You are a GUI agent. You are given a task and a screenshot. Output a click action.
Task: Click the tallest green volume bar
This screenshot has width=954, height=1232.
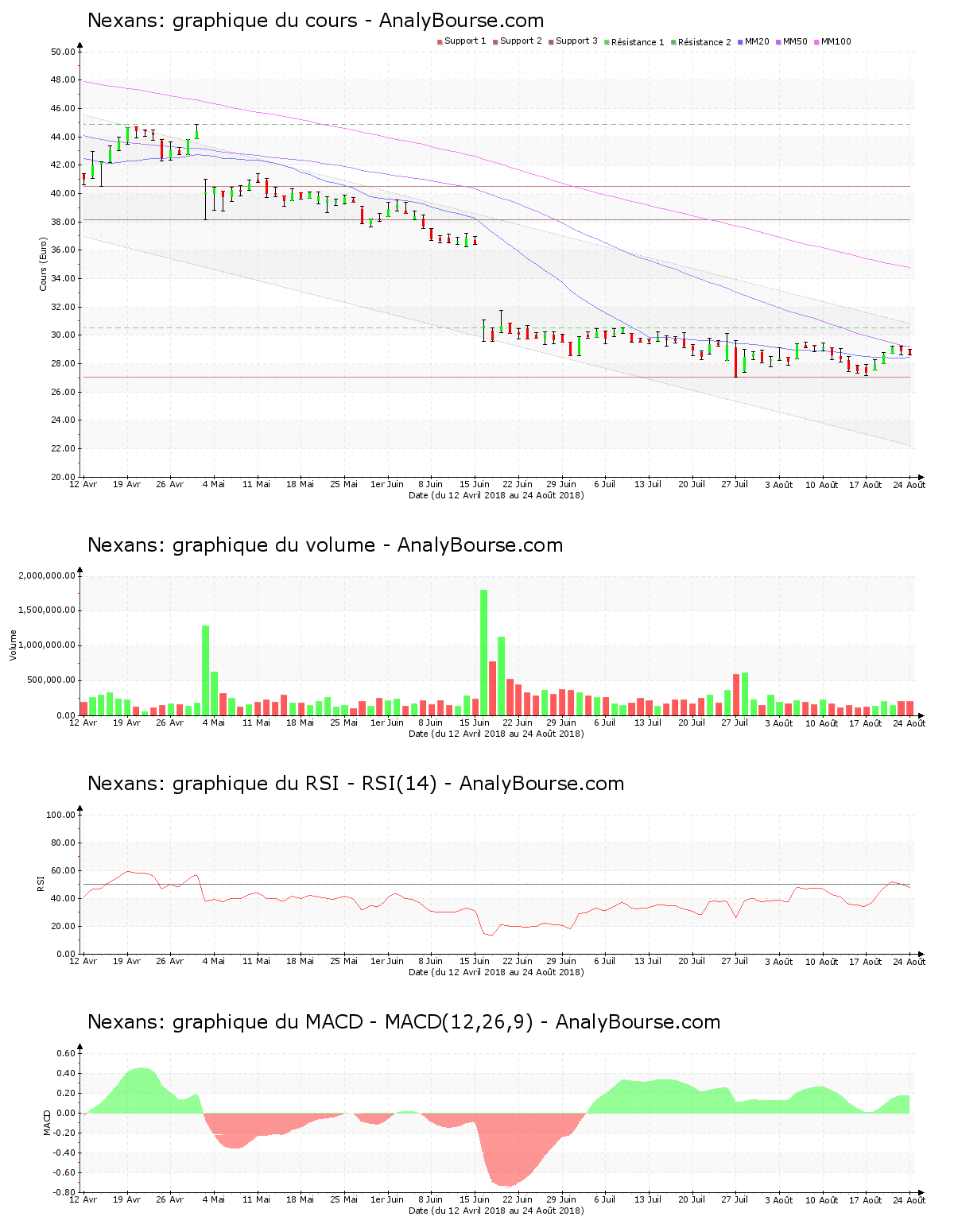[483, 653]
